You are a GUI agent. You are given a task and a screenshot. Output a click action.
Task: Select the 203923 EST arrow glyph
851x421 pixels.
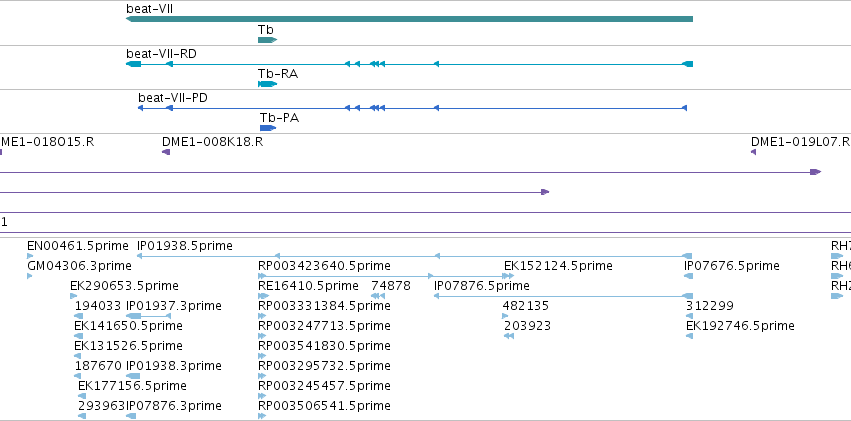pyautogui.click(x=509, y=336)
